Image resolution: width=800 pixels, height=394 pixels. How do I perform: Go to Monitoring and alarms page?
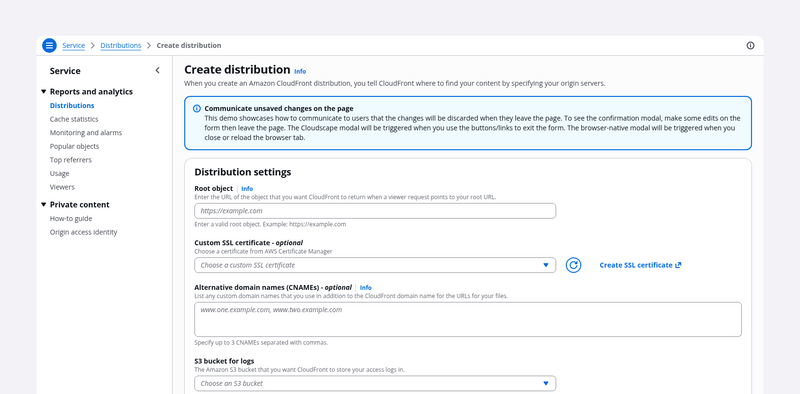pos(86,133)
